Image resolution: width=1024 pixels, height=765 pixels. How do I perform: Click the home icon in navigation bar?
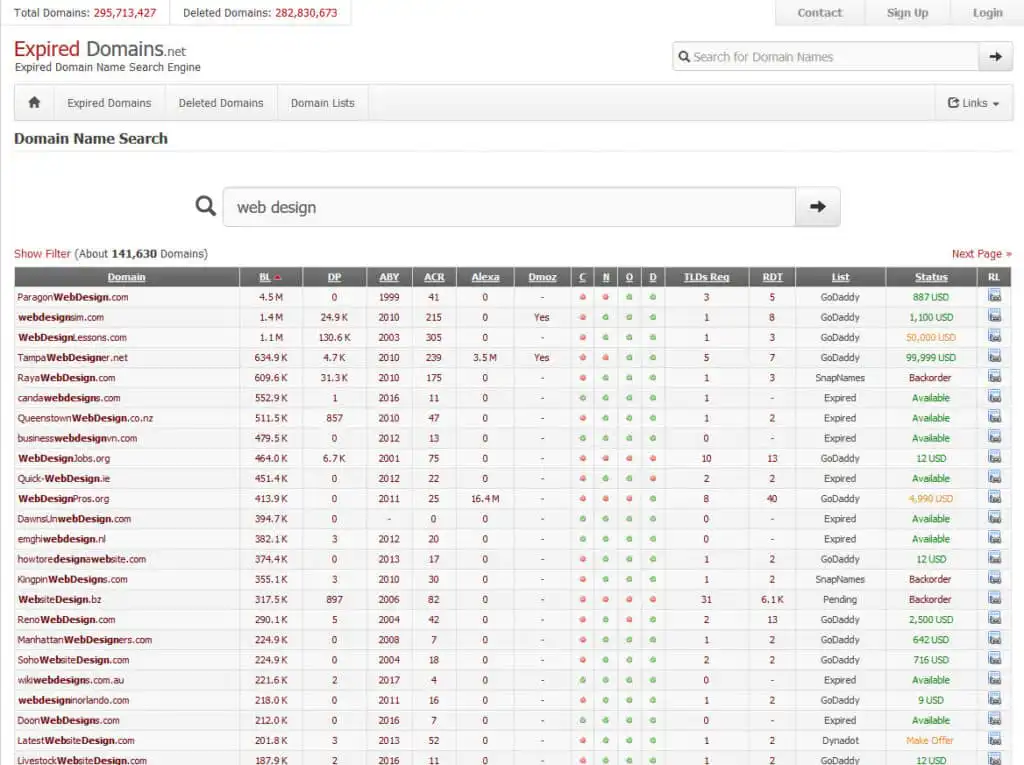pyautogui.click(x=35, y=103)
